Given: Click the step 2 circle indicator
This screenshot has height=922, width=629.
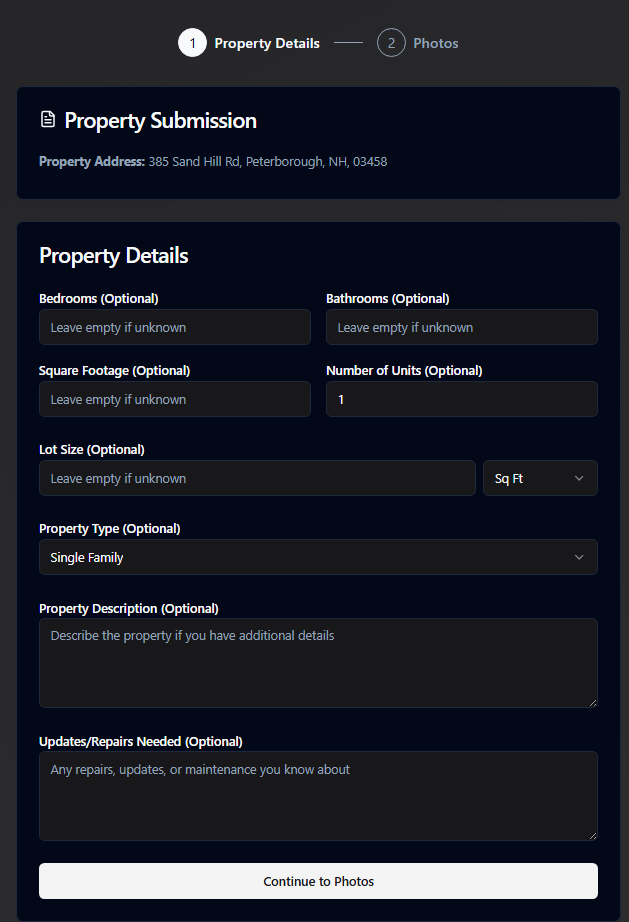Looking at the screenshot, I should coord(391,43).
